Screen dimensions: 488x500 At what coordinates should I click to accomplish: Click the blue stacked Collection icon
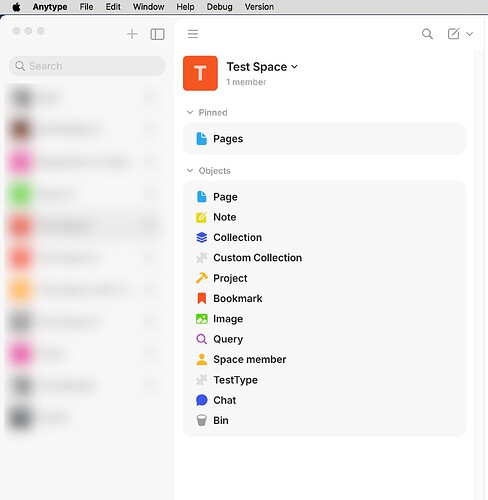[201, 237]
